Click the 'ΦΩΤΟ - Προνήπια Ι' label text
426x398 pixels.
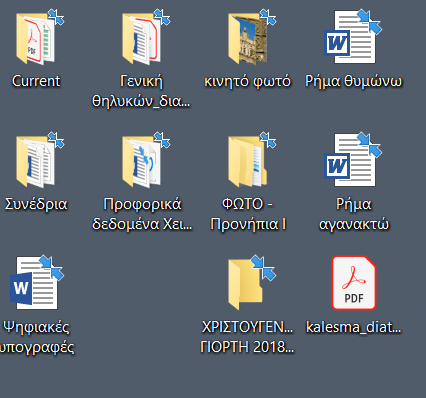point(248,214)
